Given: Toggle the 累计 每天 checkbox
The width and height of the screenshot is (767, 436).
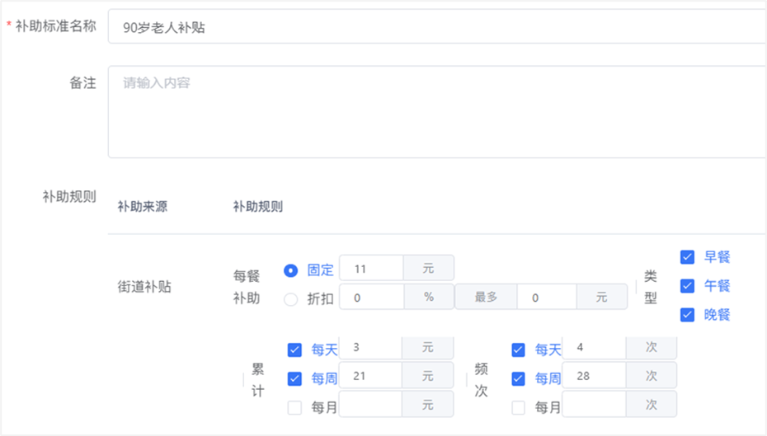Looking at the screenshot, I should pos(294,350).
